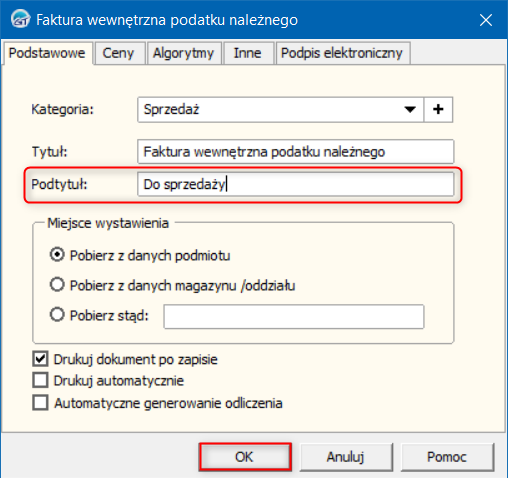Open help via Pomoc button

[x=447, y=457]
